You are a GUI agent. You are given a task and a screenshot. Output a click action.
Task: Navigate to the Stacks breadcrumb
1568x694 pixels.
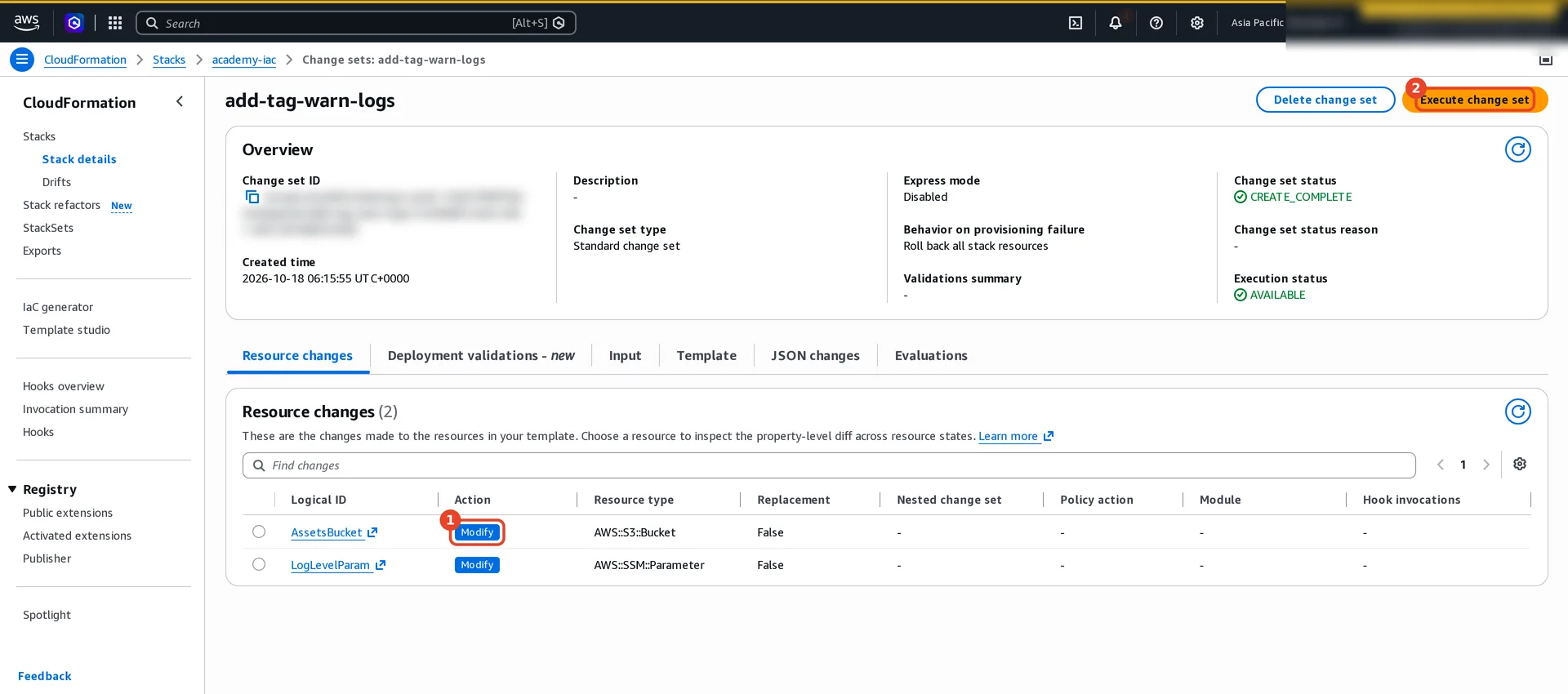tap(169, 60)
